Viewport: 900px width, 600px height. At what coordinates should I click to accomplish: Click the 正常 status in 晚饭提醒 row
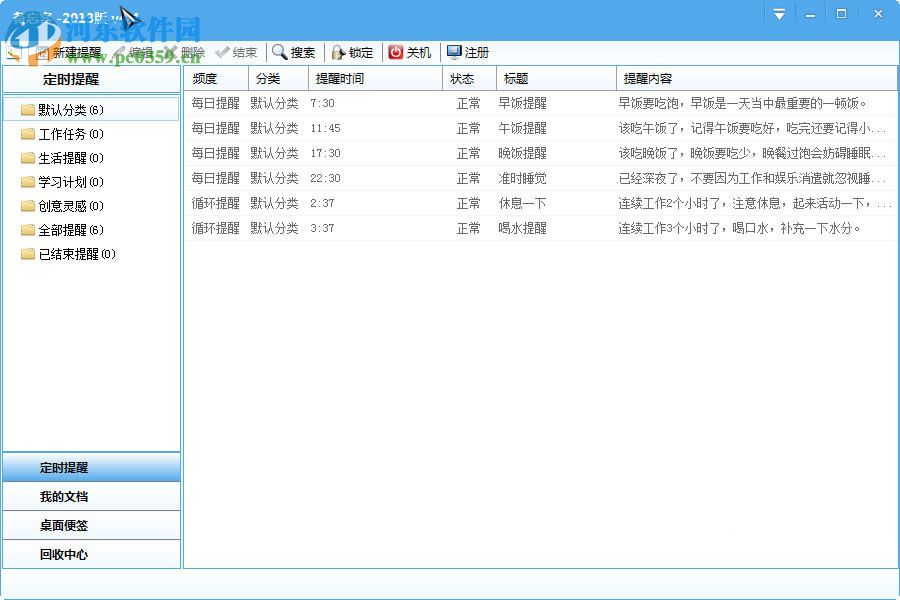(x=468, y=153)
